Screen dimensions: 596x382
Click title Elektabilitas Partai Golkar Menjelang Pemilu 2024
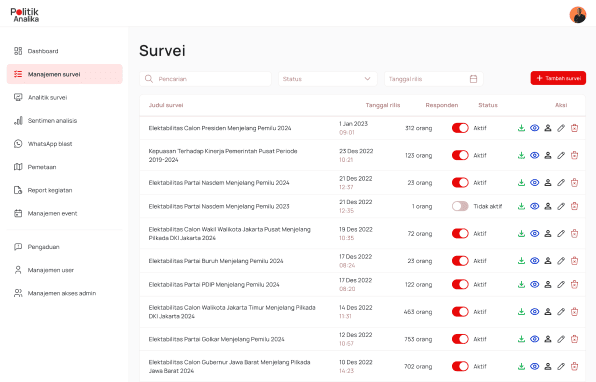pyautogui.click(x=216, y=339)
